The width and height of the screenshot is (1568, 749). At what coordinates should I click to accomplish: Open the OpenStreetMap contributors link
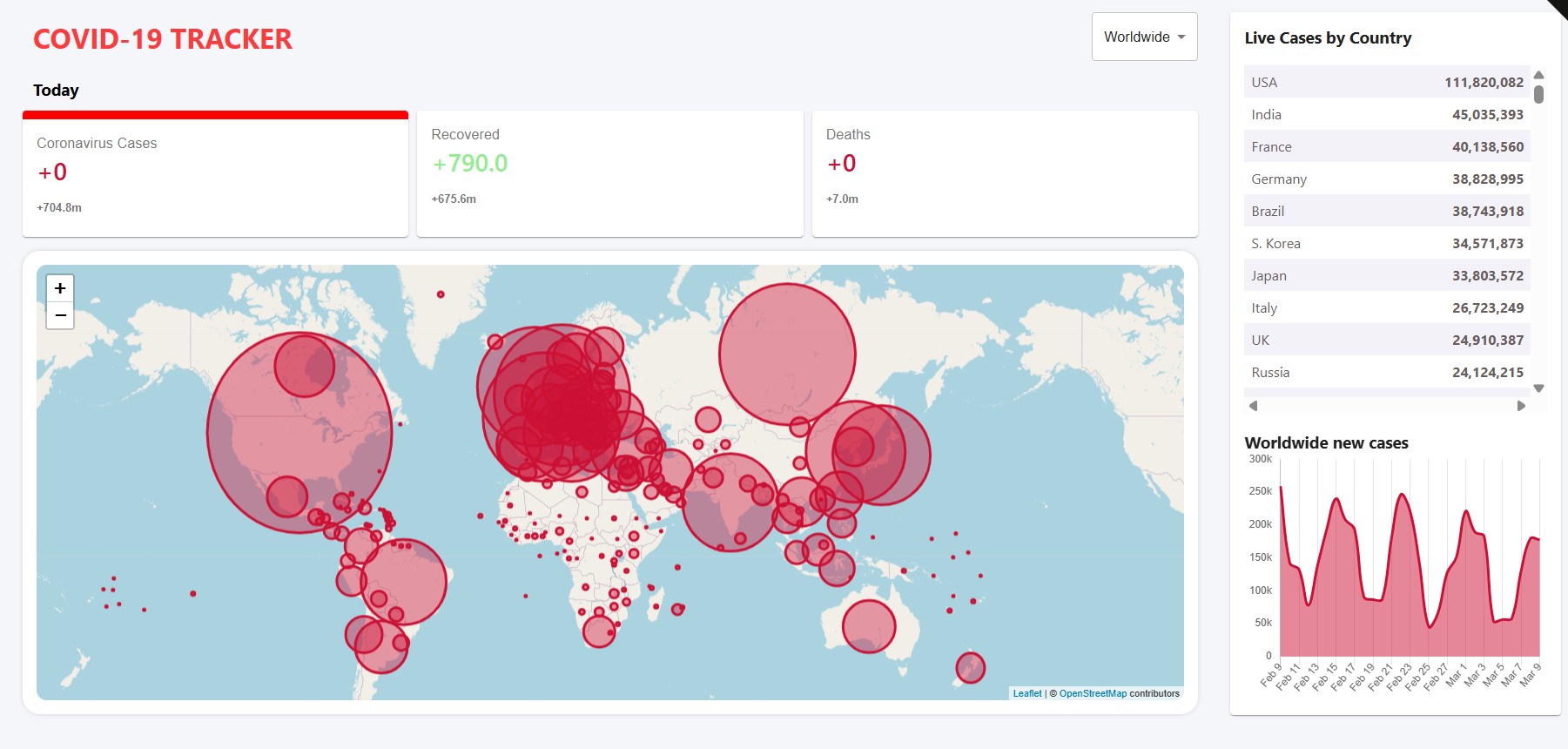click(x=1093, y=693)
